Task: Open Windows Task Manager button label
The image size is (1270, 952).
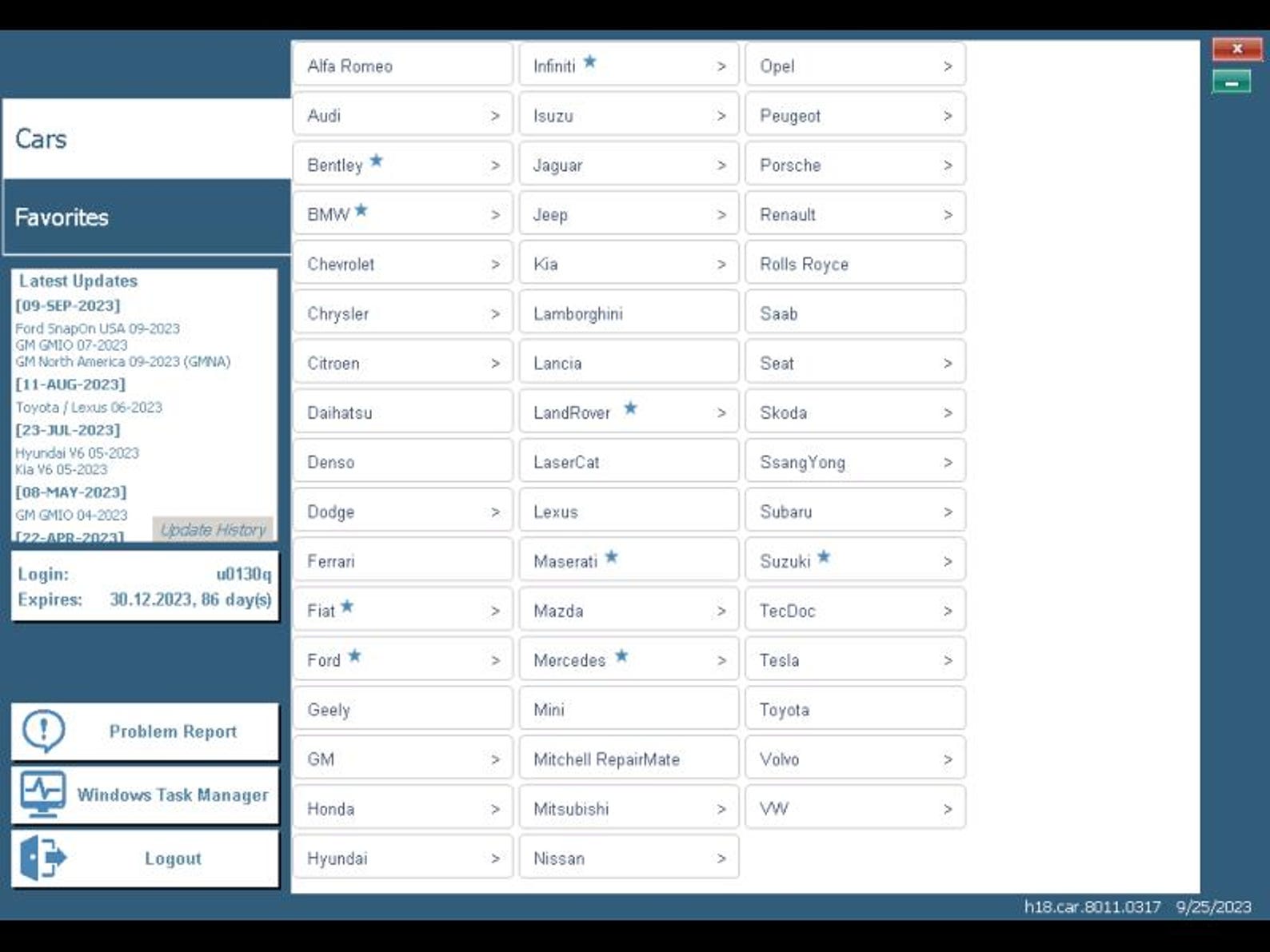Action: click(173, 795)
